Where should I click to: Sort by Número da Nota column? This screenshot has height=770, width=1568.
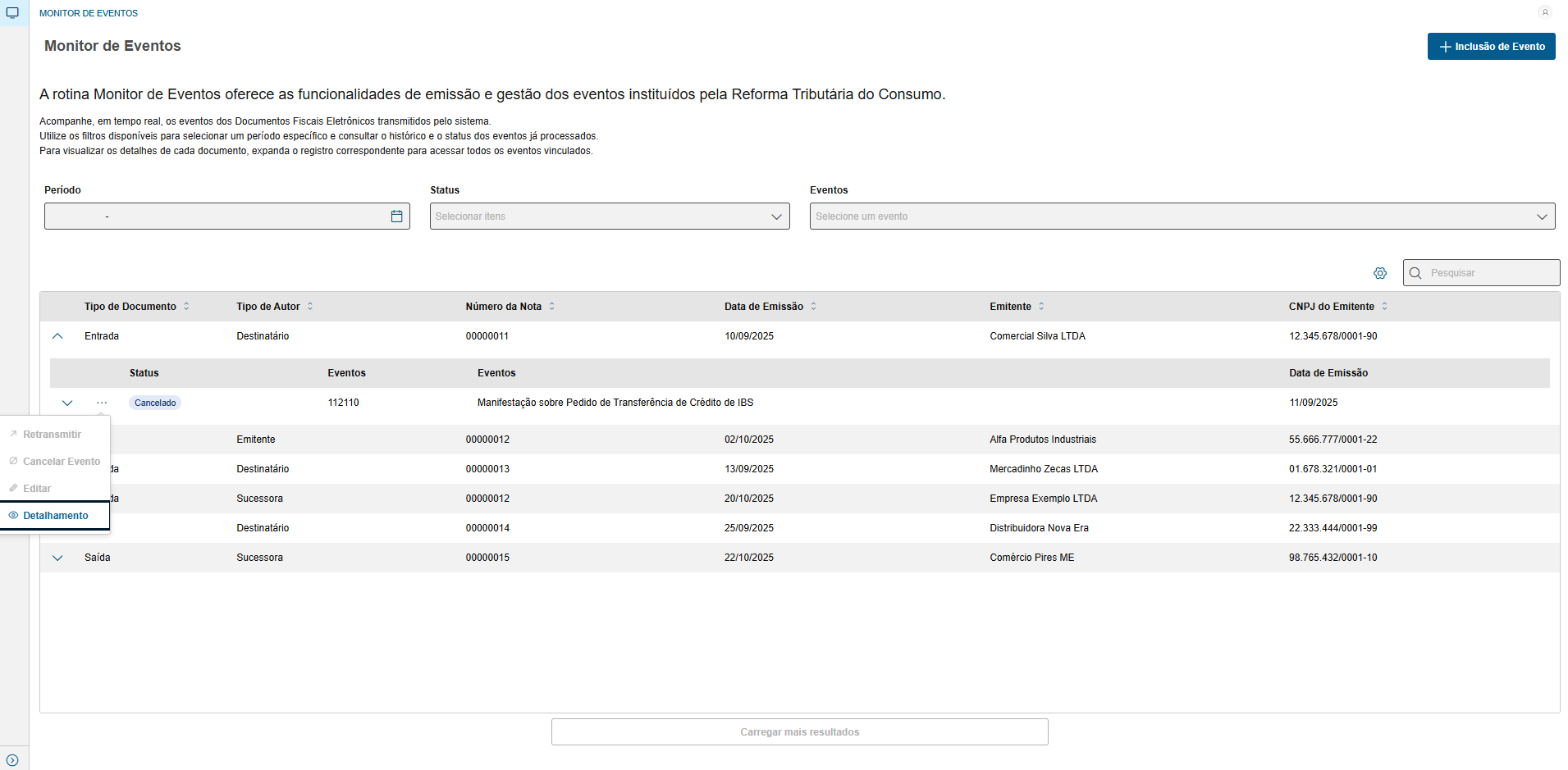tap(552, 307)
